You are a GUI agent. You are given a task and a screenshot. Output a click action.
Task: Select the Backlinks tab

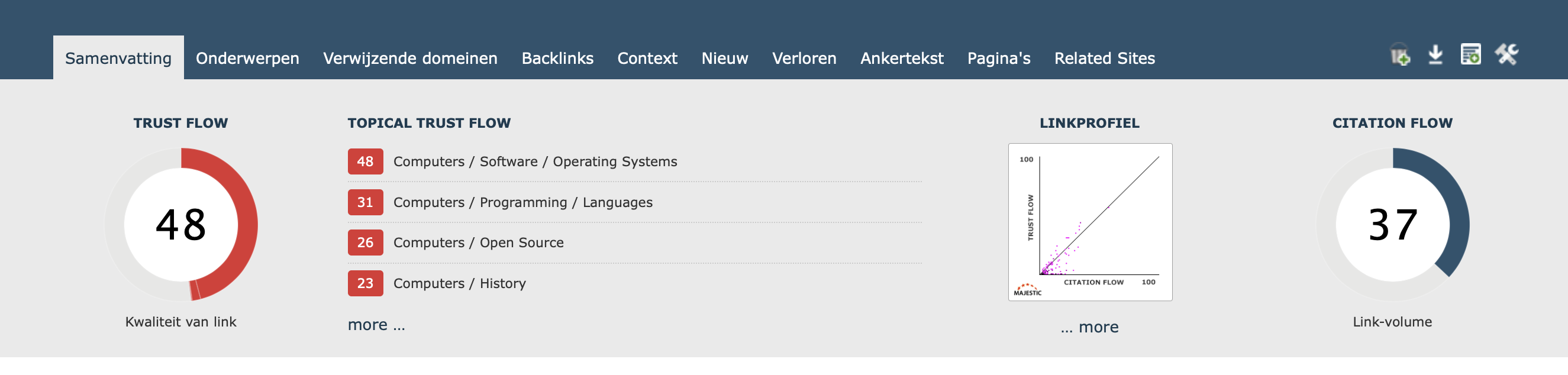[x=557, y=59]
